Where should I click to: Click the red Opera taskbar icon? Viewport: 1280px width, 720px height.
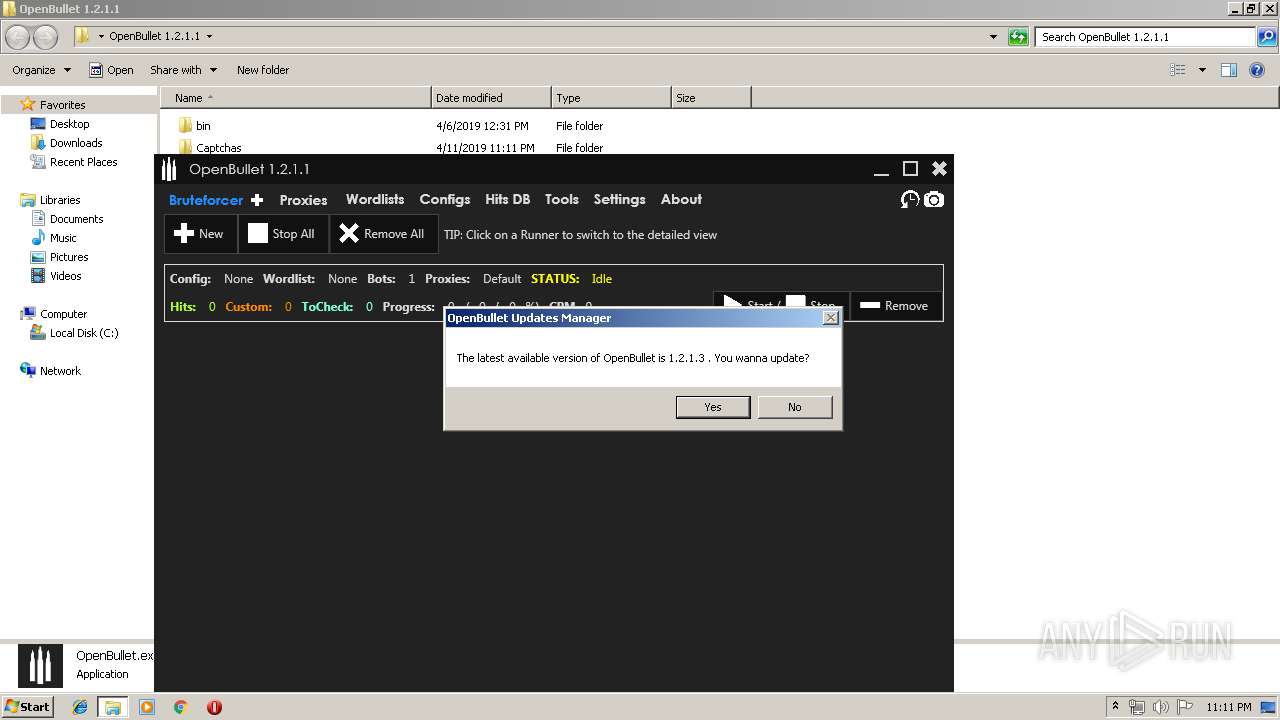point(214,707)
